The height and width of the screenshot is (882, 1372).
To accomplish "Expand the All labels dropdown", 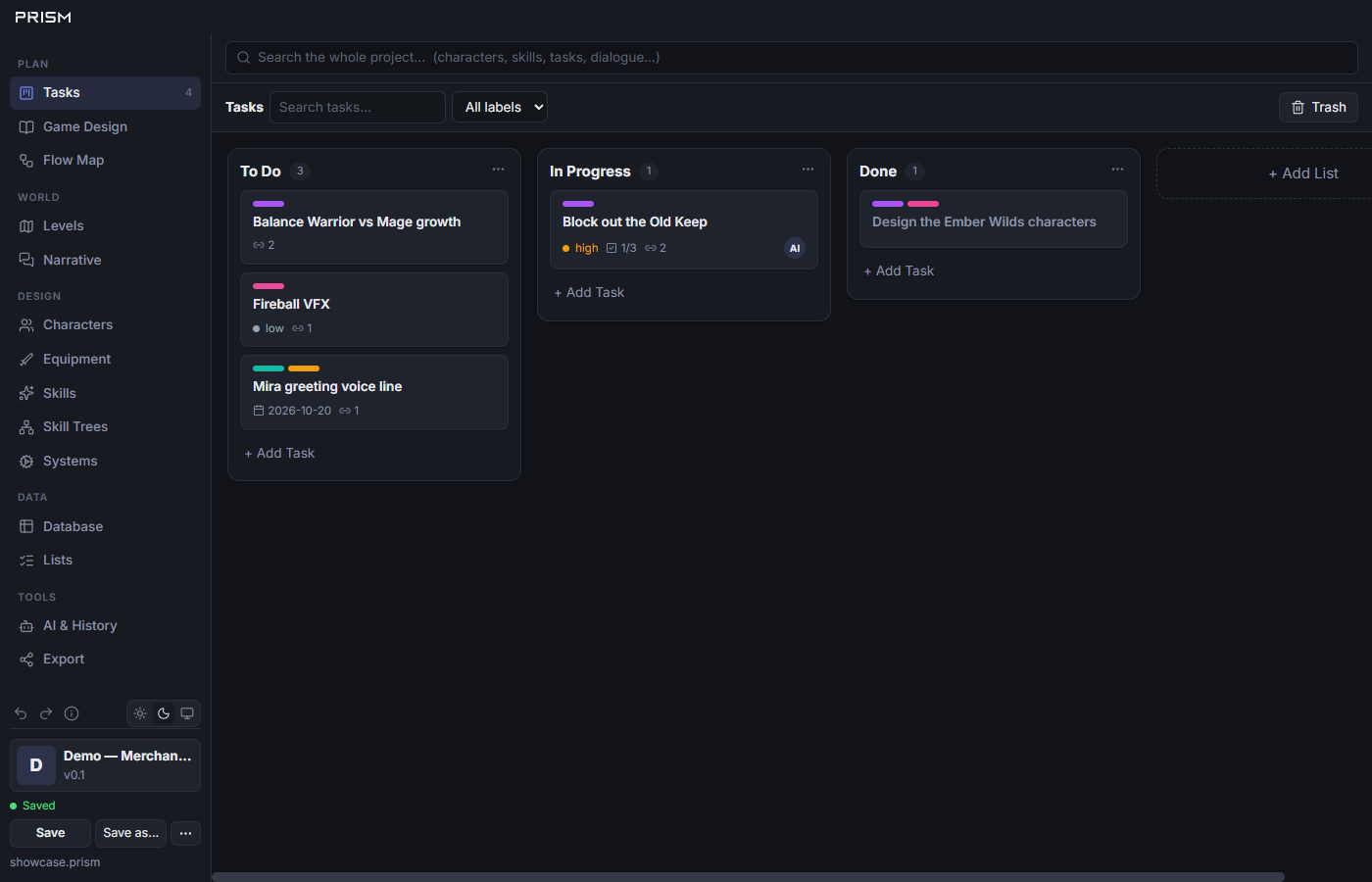I will point(500,107).
